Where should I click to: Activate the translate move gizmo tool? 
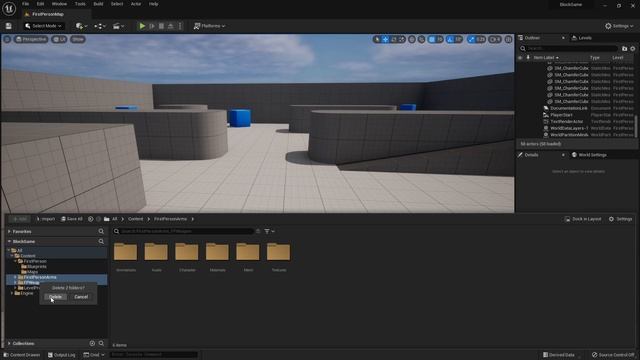[x=385, y=39]
